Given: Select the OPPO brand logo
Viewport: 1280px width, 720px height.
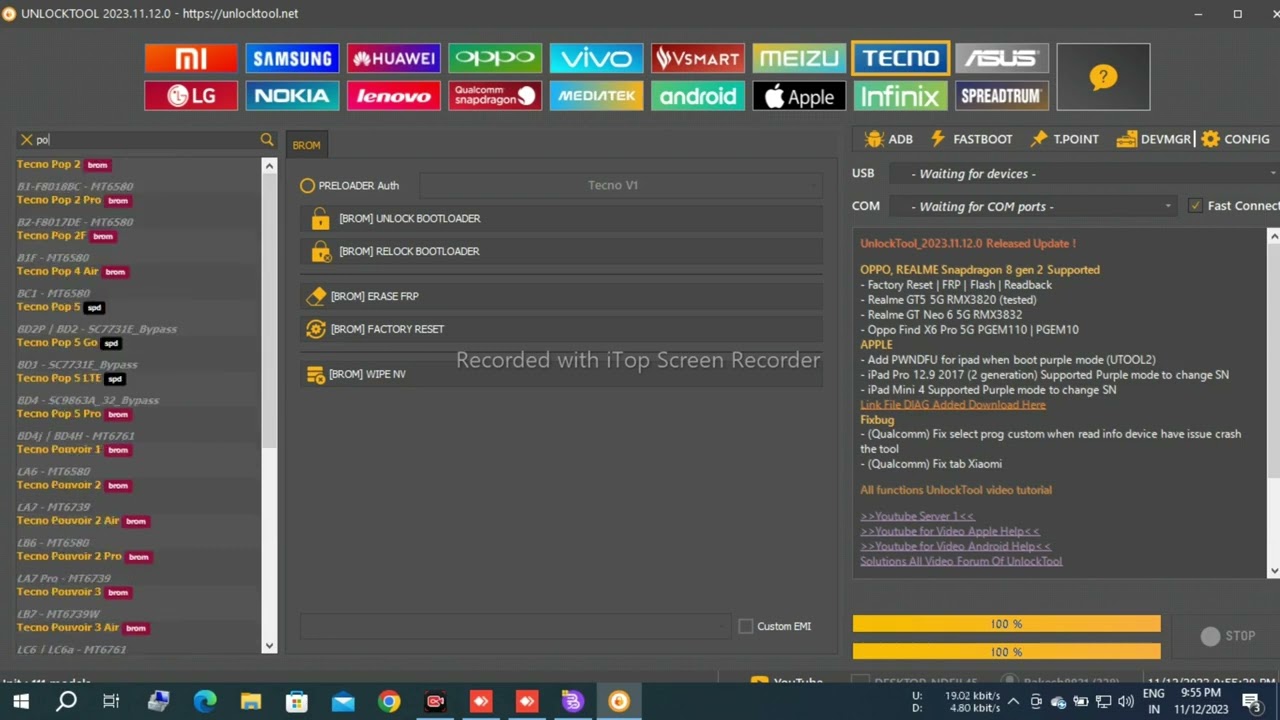Looking at the screenshot, I should [x=495, y=58].
